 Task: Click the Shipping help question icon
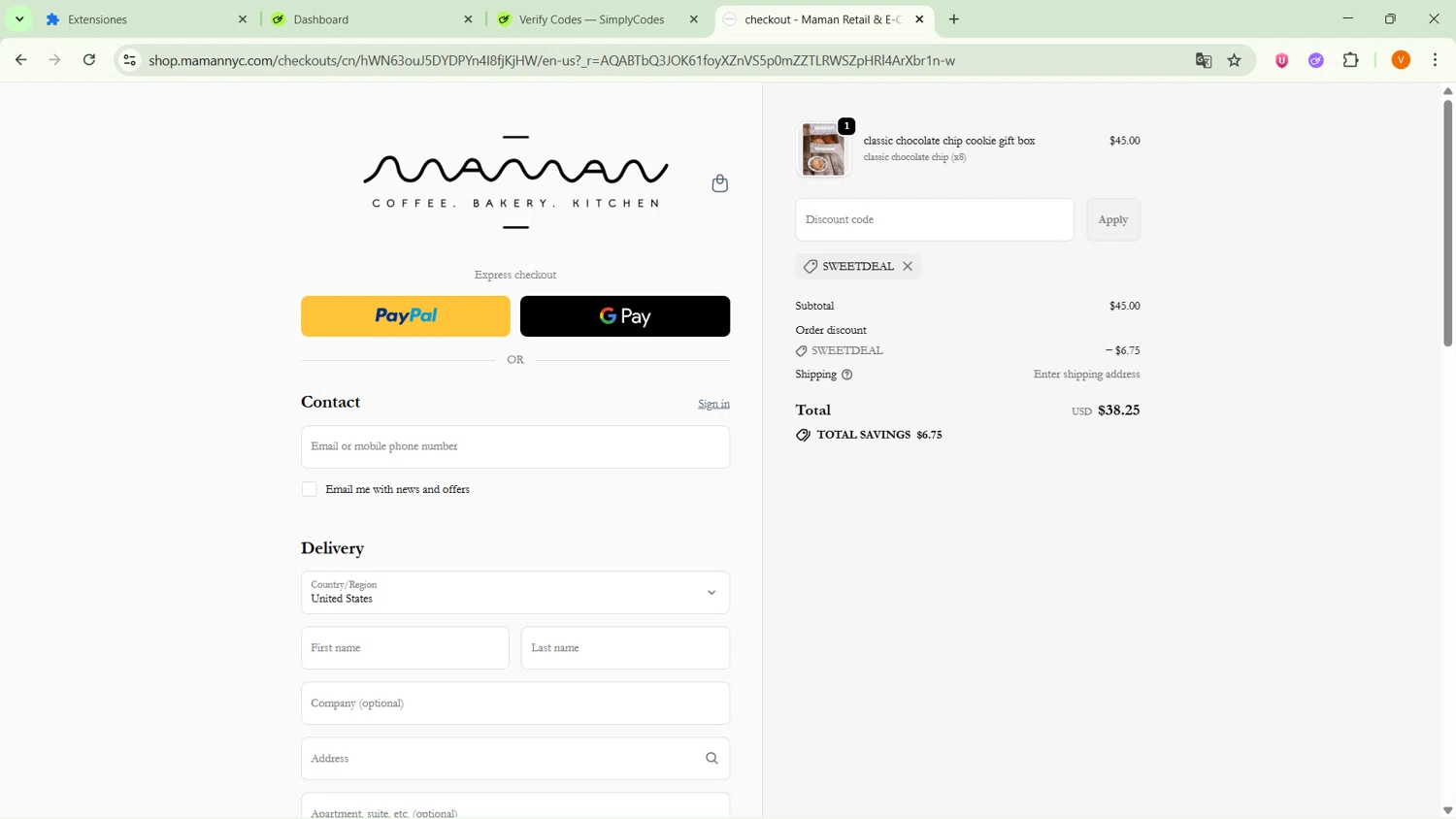(847, 375)
